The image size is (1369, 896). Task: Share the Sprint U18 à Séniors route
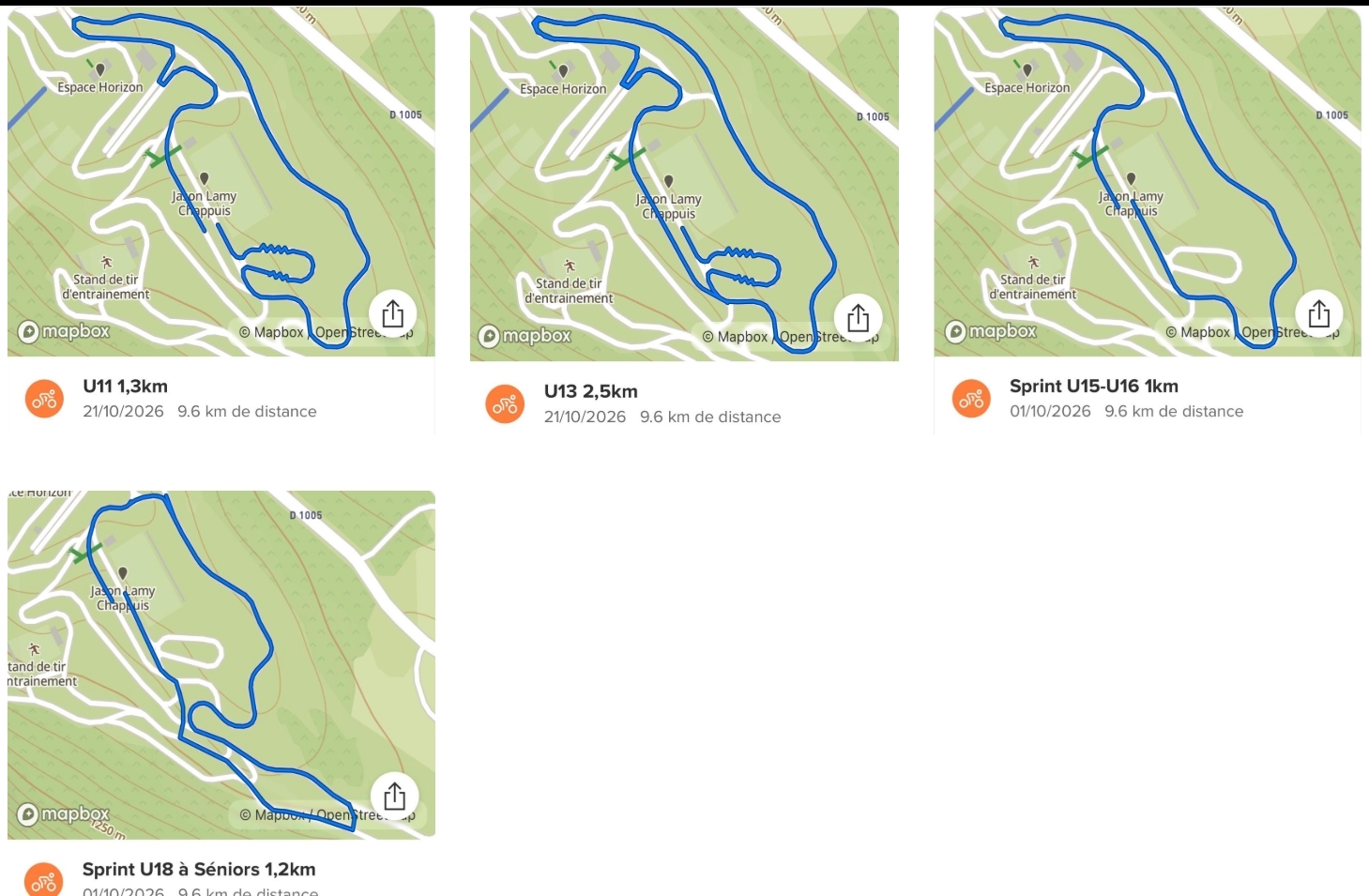coord(394,797)
